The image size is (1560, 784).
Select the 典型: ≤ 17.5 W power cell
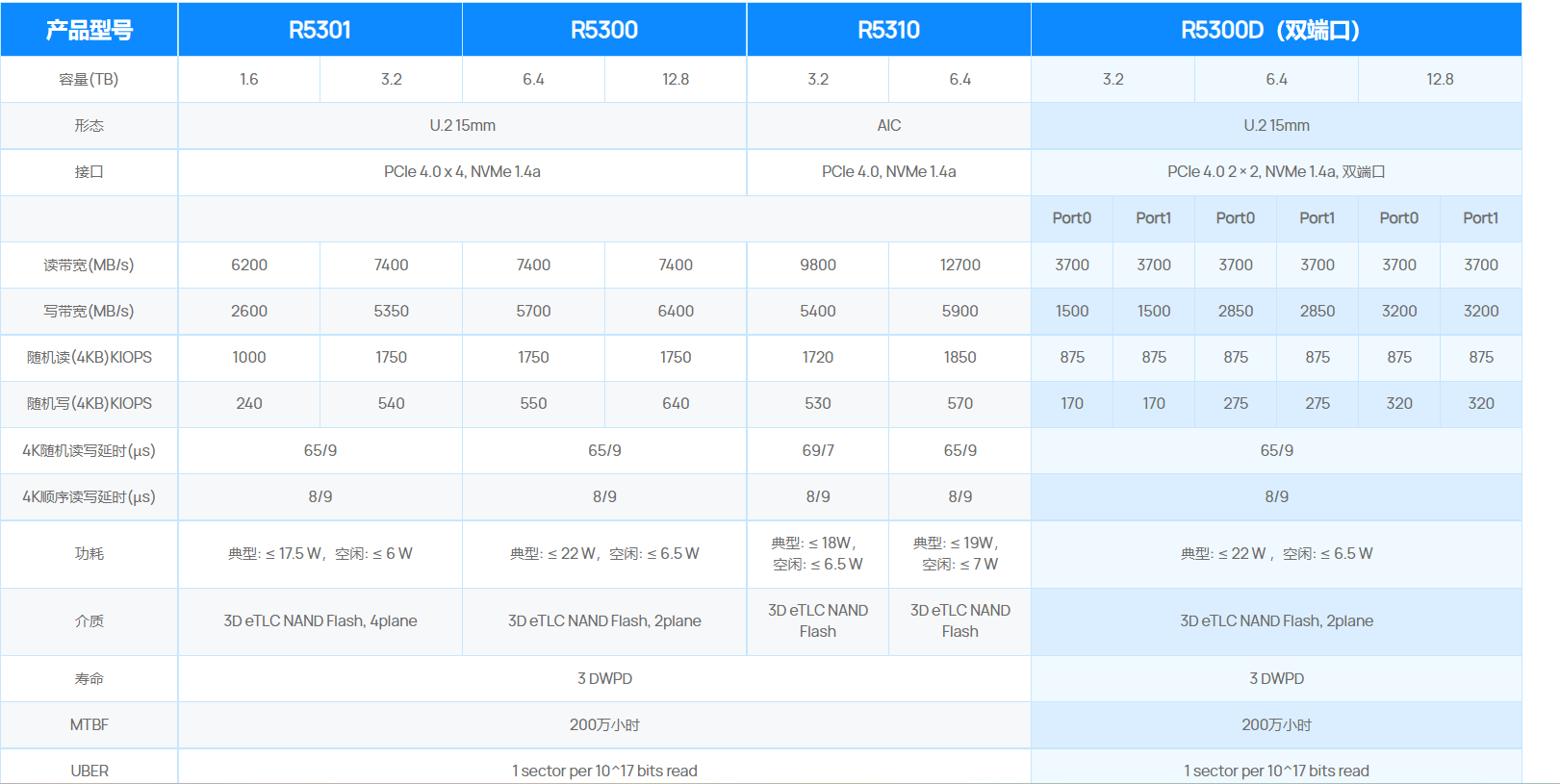pos(320,554)
